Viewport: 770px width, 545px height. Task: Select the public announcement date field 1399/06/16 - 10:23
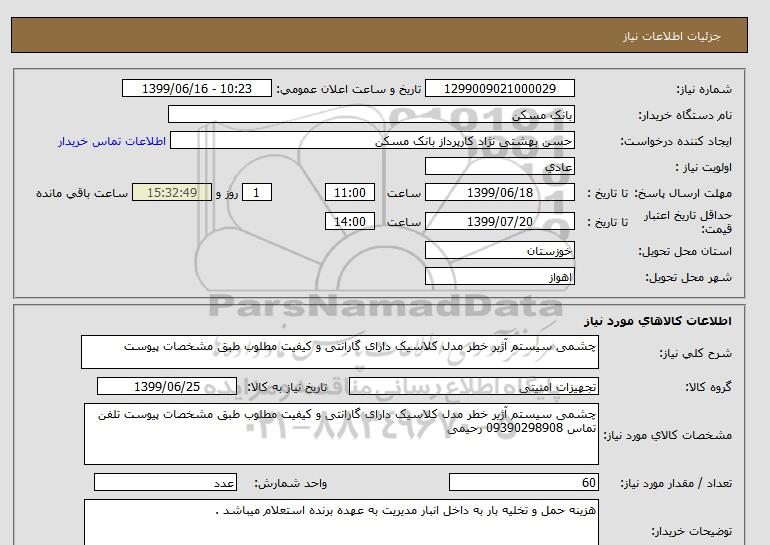tap(195, 89)
